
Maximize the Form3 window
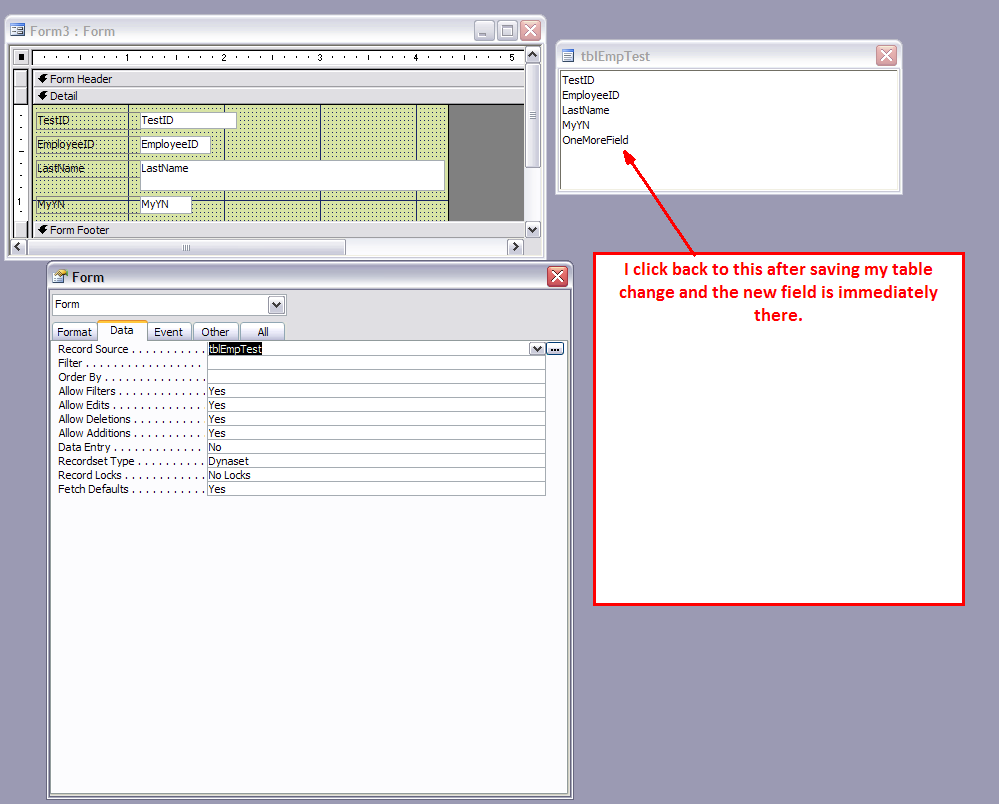click(x=507, y=31)
